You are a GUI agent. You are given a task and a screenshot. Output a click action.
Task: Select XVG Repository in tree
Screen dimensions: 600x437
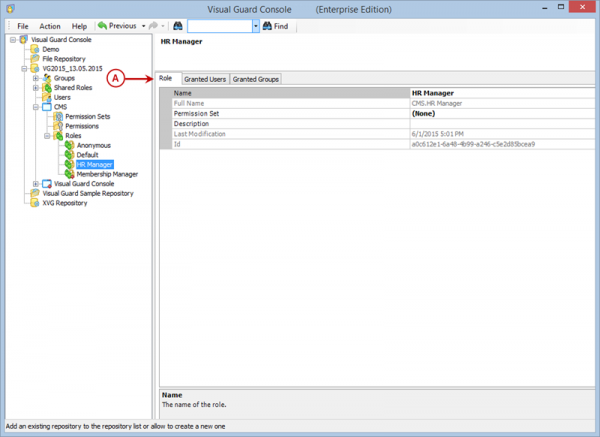click(65, 203)
